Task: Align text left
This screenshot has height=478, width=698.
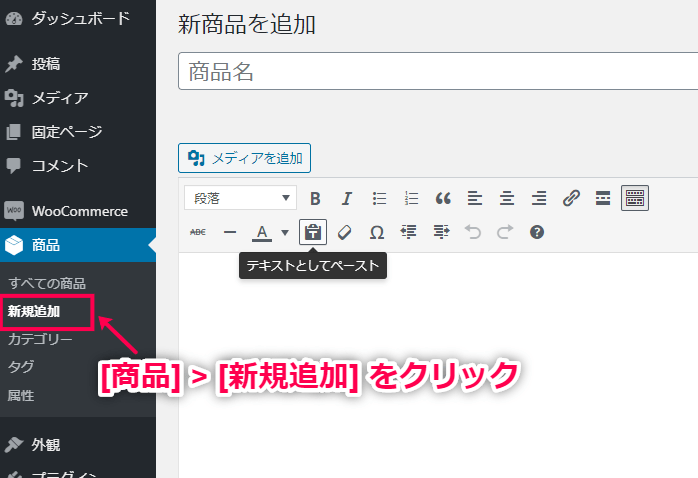Action: click(x=475, y=198)
